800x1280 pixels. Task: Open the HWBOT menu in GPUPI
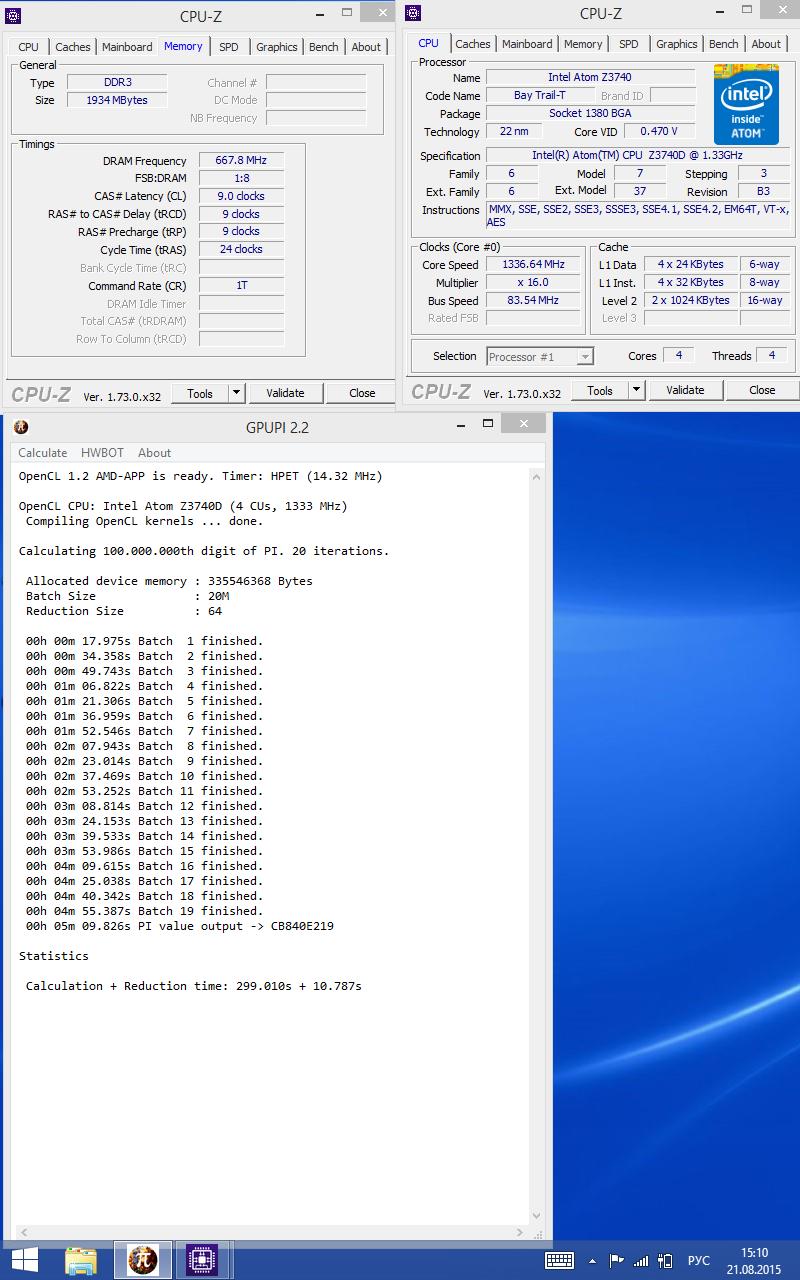(x=102, y=453)
